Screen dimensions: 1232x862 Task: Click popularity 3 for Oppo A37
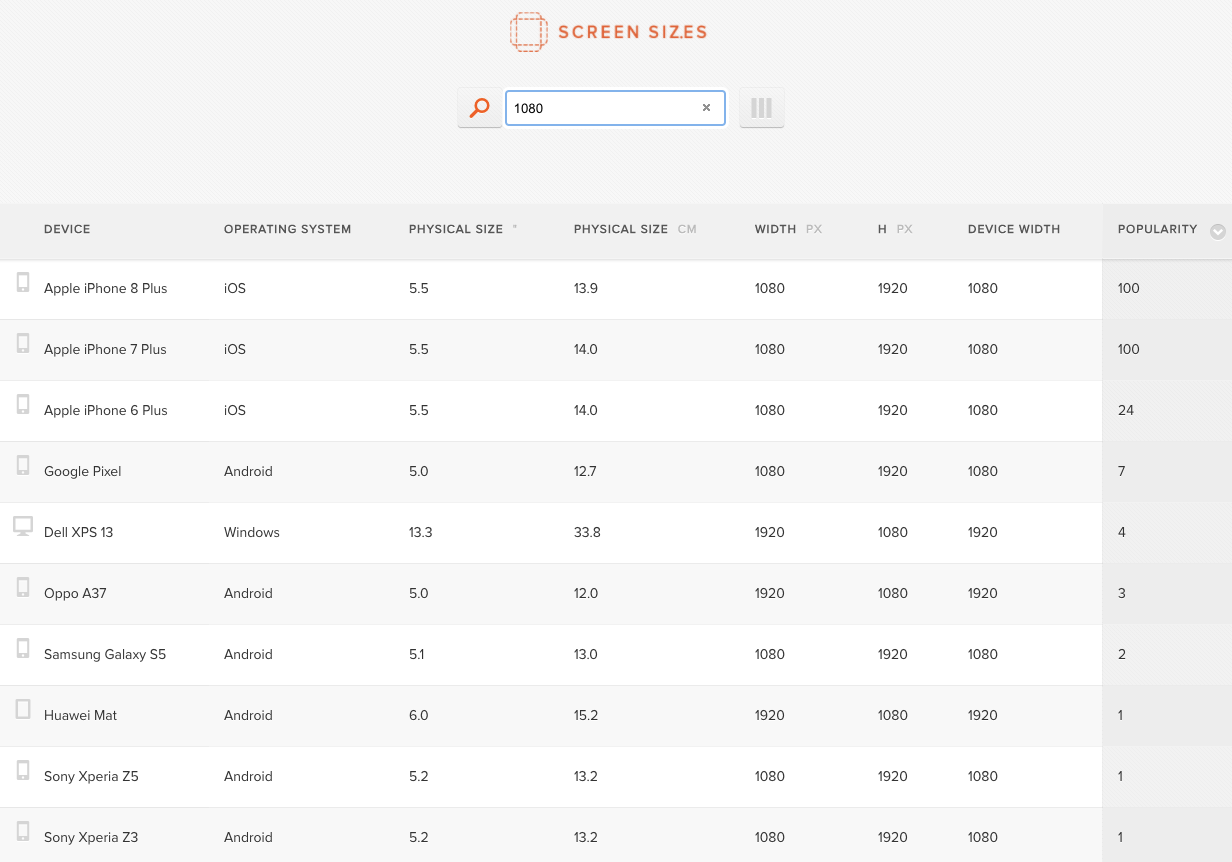[x=1122, y=593]
